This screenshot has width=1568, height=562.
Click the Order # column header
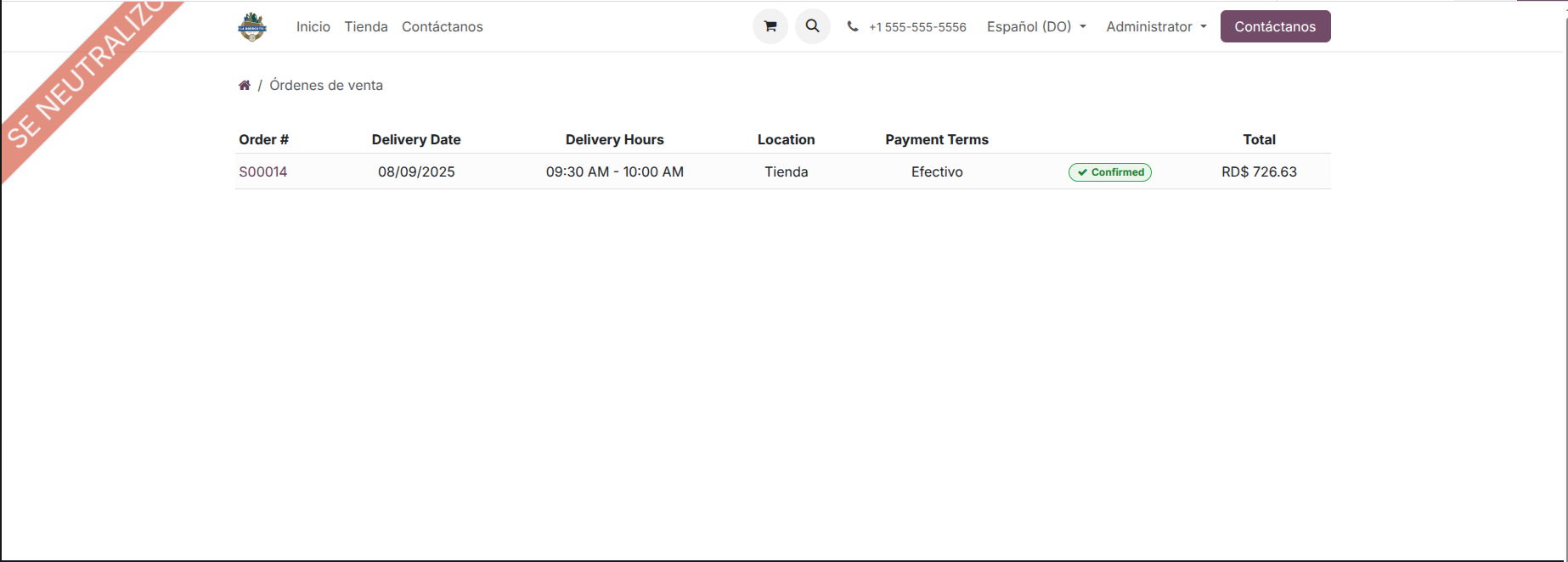[x=264, y=140]
